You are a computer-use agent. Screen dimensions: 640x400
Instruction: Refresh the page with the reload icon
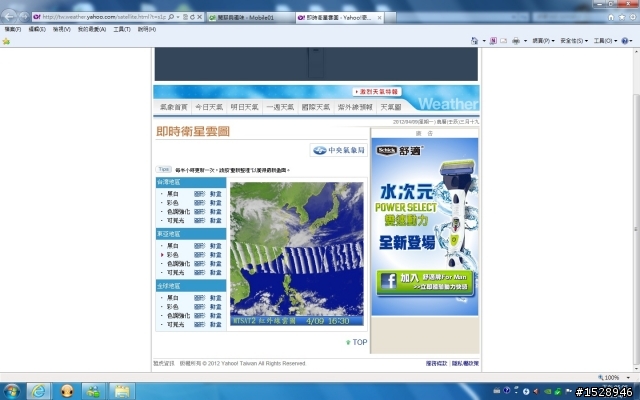pyautogui.click(x=192, y=17)
